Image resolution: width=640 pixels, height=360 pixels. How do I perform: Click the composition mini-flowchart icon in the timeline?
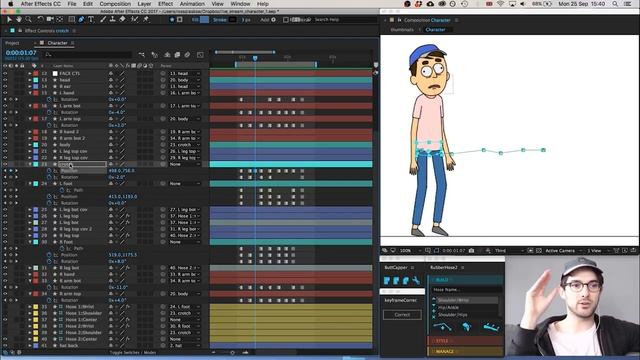pos(142,55)
